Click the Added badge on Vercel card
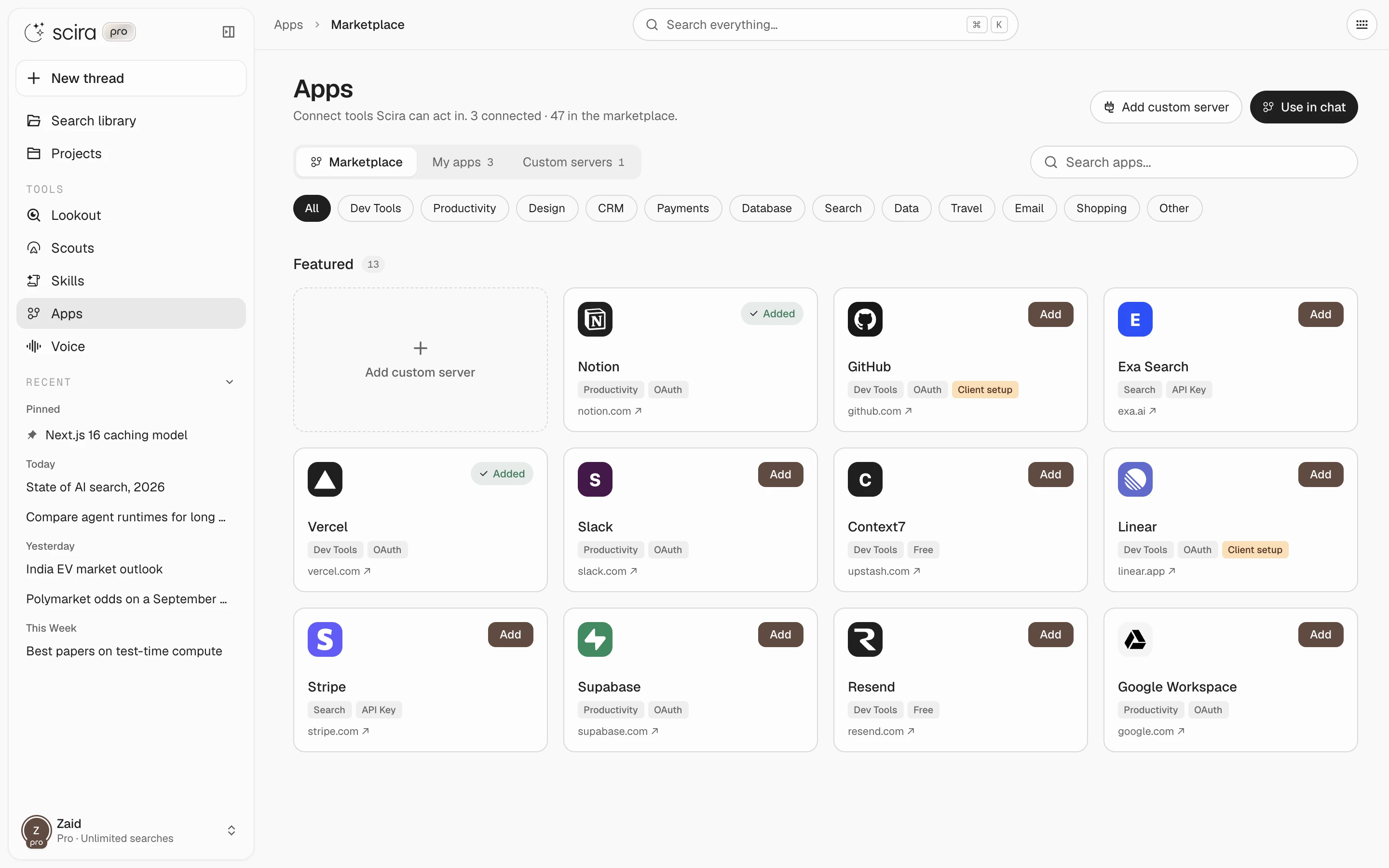 tap(502, 474)
